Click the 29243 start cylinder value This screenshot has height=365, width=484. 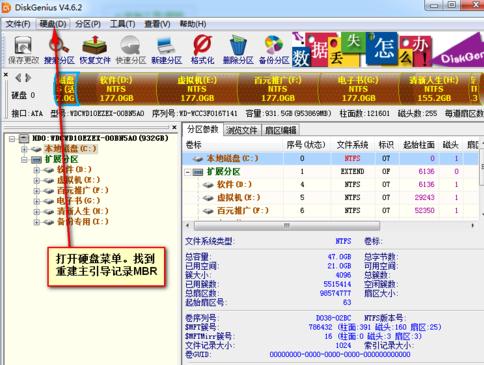[425, 197]
